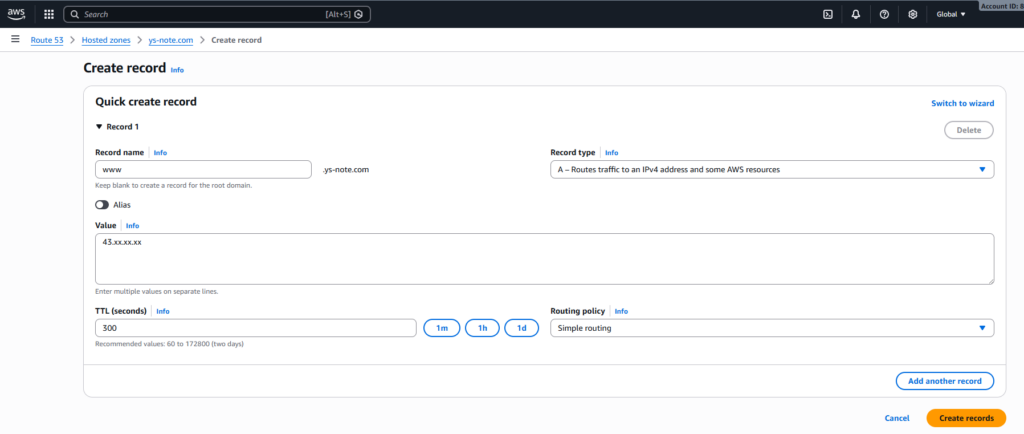Viewport: 1024px width, 434px height.
Task: Open the Routing policy dropdown
Action: click(x=771, y=328)
